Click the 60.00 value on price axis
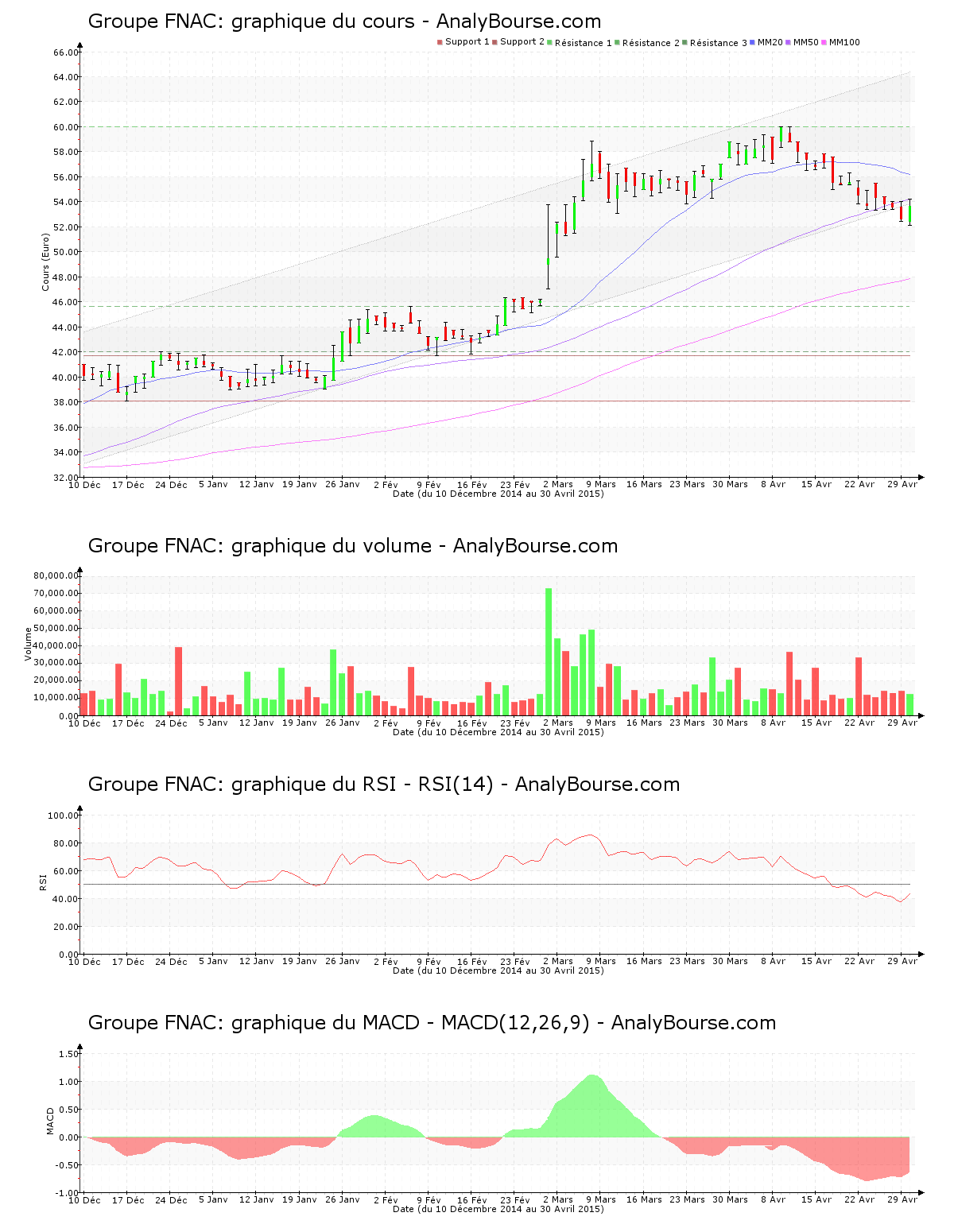 [65, 127]
